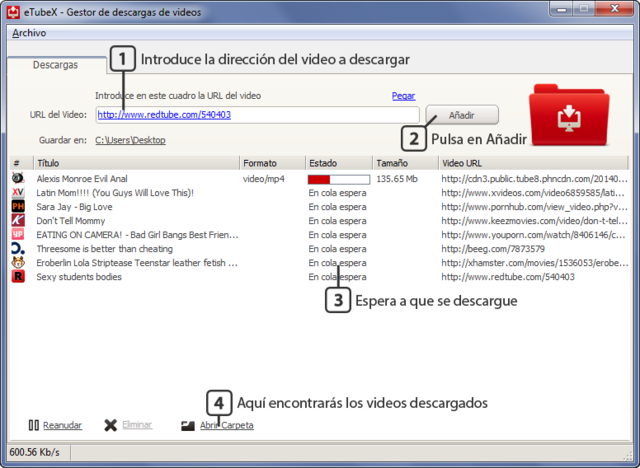
Task: Click the '135.65 Mb' size cell
Action: coord(397,179)
